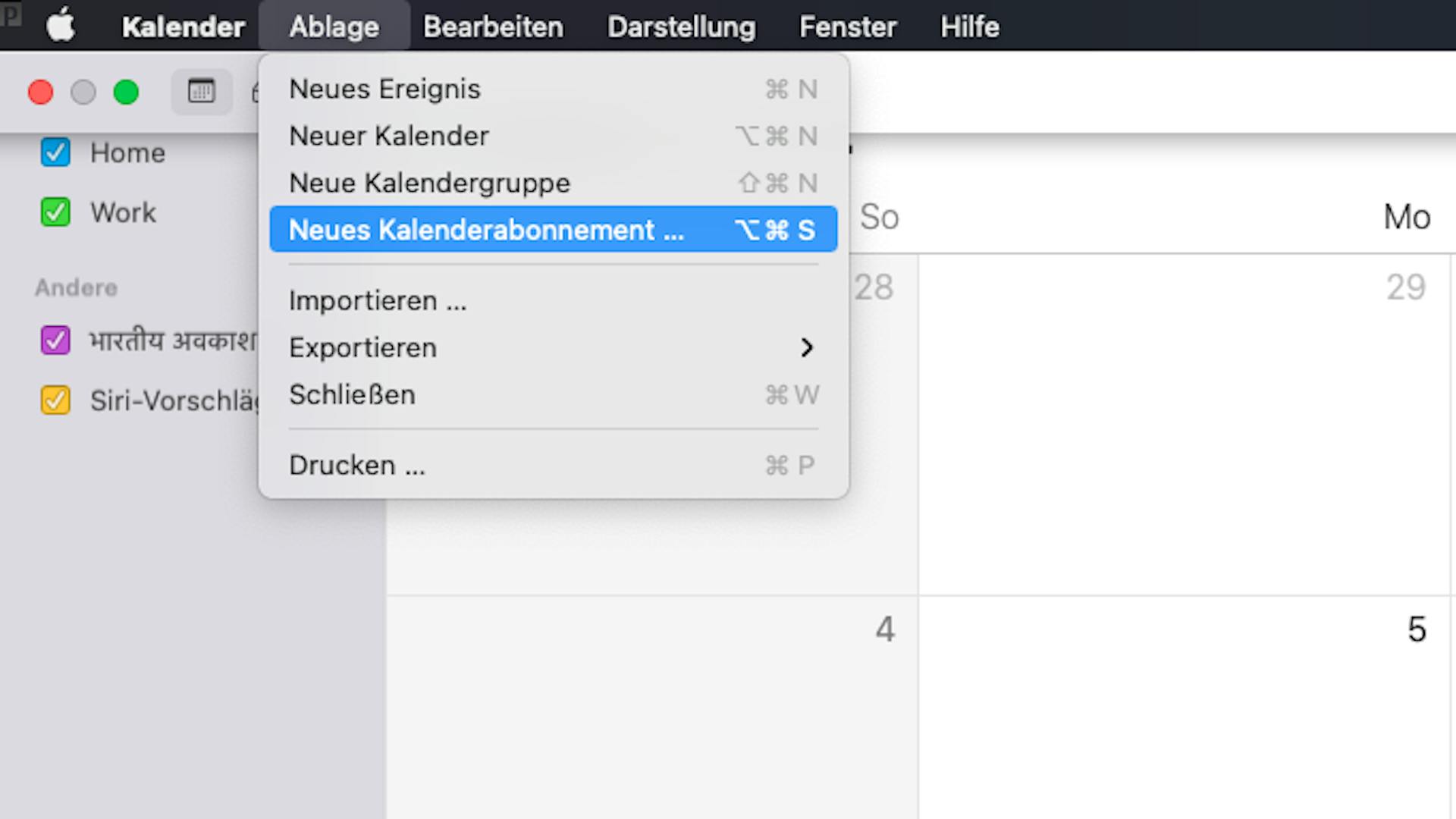Click the green fullscreen window button
This screenshot has width=1456, height=819.
pyautogui.click(x=126, y=93)
